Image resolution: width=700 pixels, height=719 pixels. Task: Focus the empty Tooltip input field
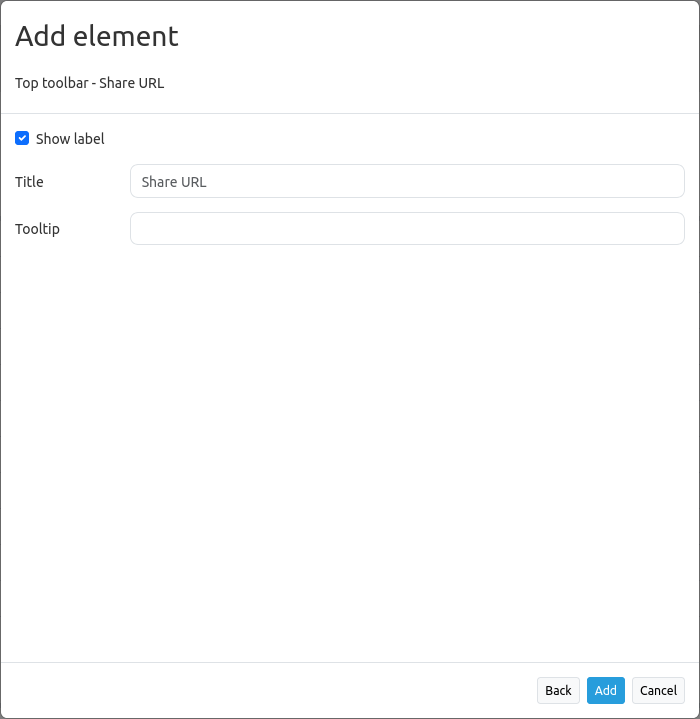tap(407, 228)
